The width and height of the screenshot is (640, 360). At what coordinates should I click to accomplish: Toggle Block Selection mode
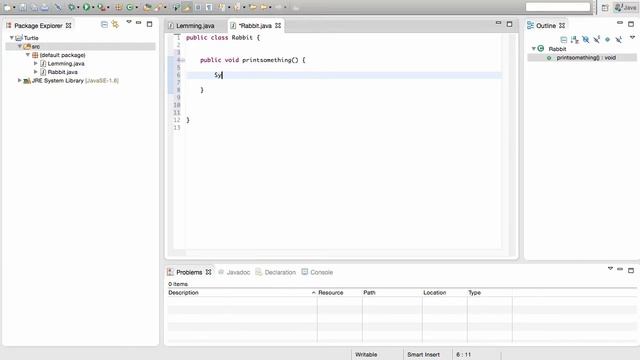click(x=198, y=7)
